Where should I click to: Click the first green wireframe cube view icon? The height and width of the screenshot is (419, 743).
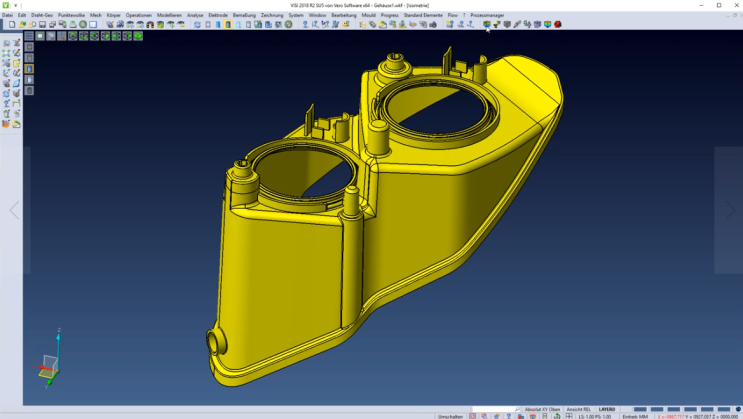click(72, 36)
